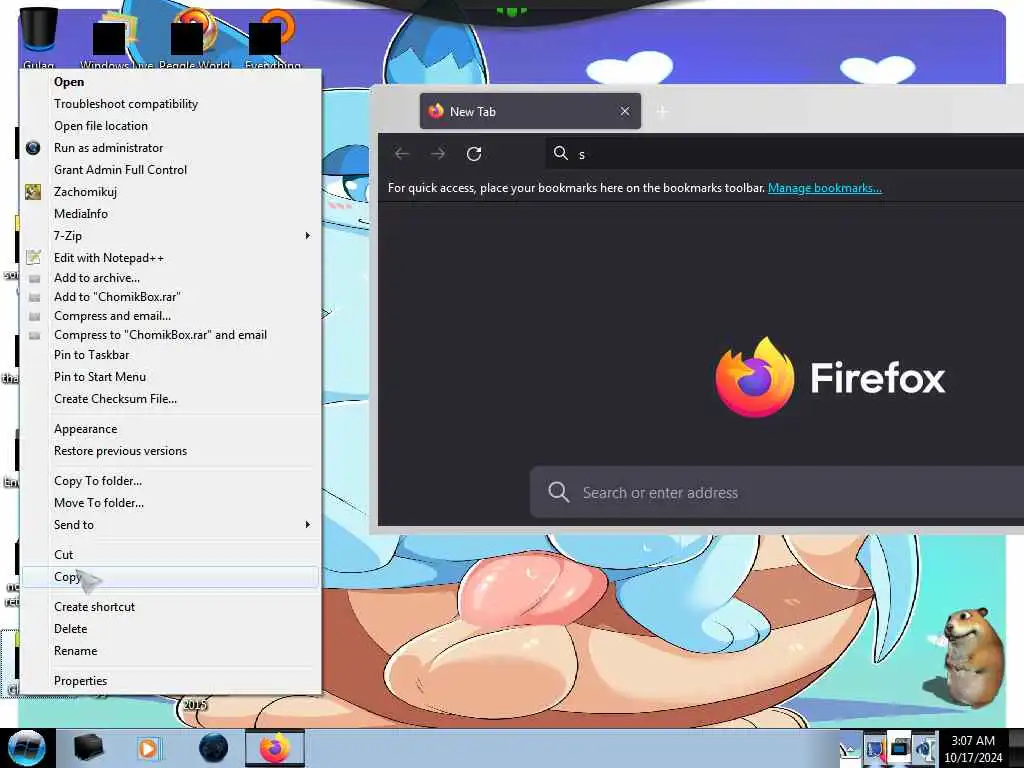Choose Run as administrator
Screen dimensions: 1024x768
pos(171,148)
